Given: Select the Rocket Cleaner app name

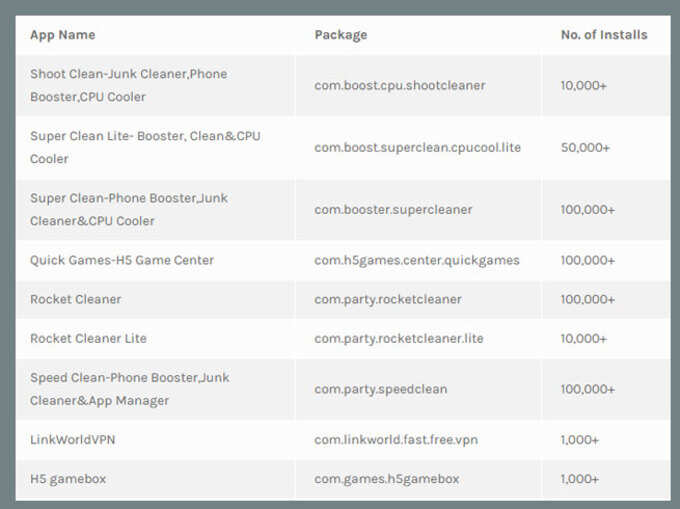Looking at the screenshot, I should click(75, 299).
